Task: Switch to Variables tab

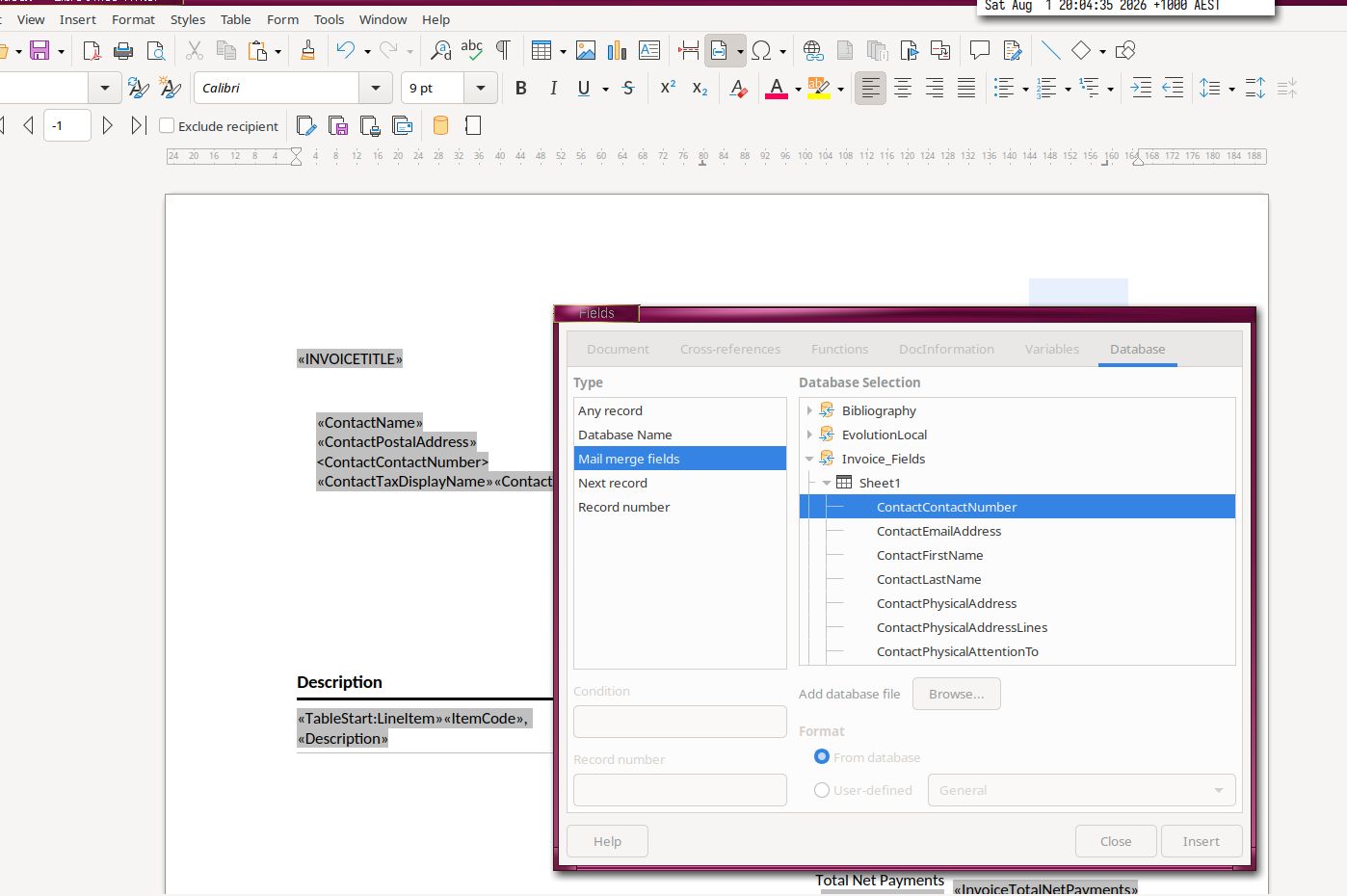Action: coord(1052,349)
